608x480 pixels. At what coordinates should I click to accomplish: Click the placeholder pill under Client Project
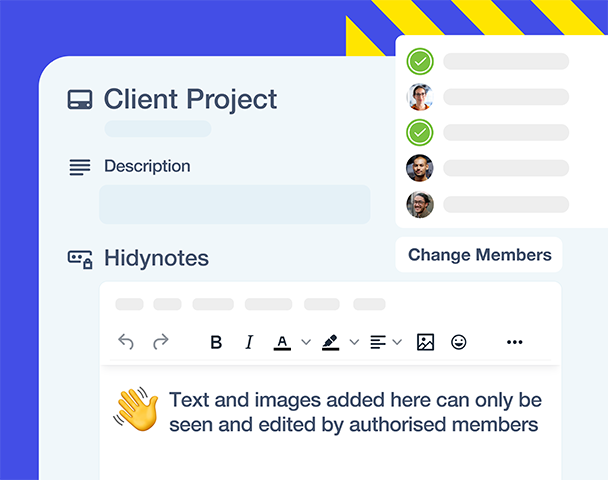pos(158,129)
